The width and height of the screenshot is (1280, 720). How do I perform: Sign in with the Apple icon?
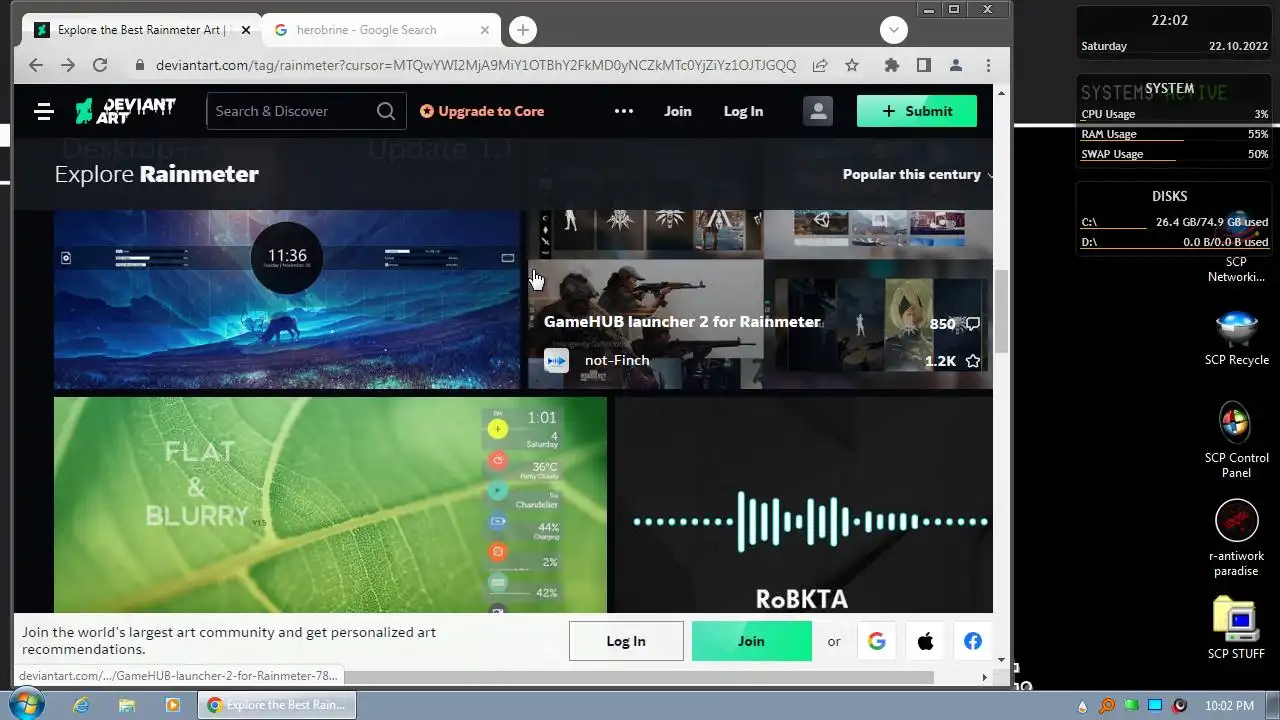(925, 641)
